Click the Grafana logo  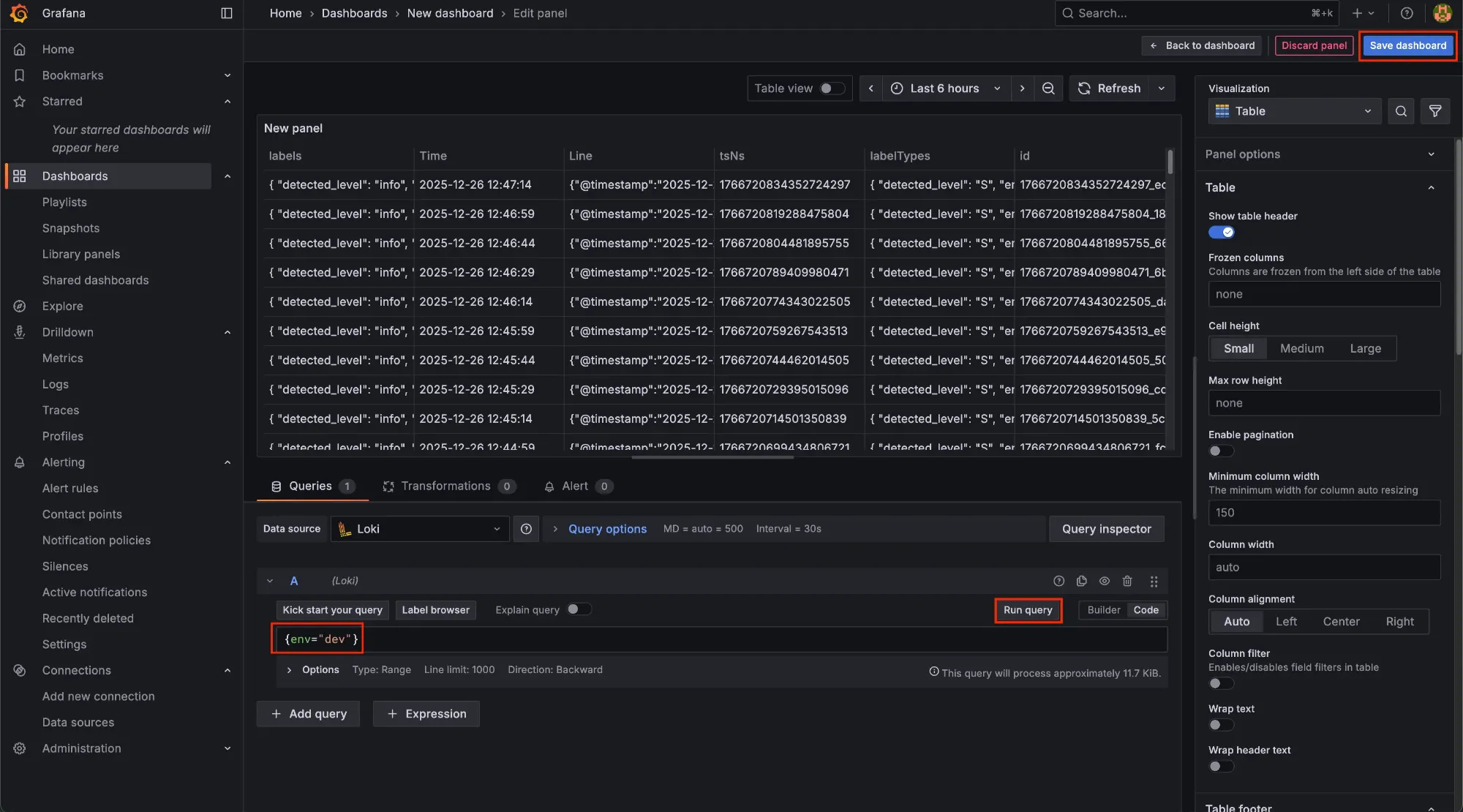point(20,13)
